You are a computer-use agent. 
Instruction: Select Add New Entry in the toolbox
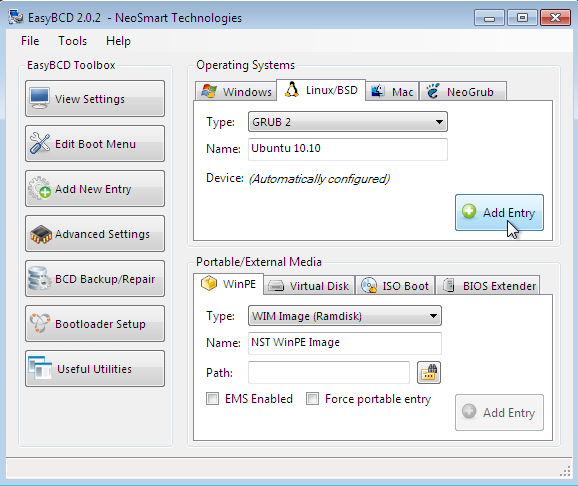point(95,189)
